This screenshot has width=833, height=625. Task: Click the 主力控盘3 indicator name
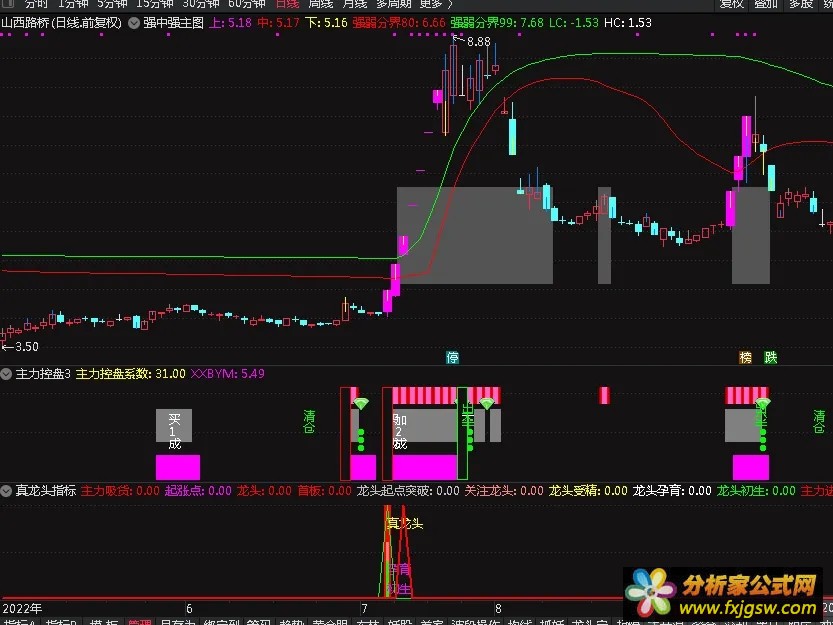tap(43, 374)
